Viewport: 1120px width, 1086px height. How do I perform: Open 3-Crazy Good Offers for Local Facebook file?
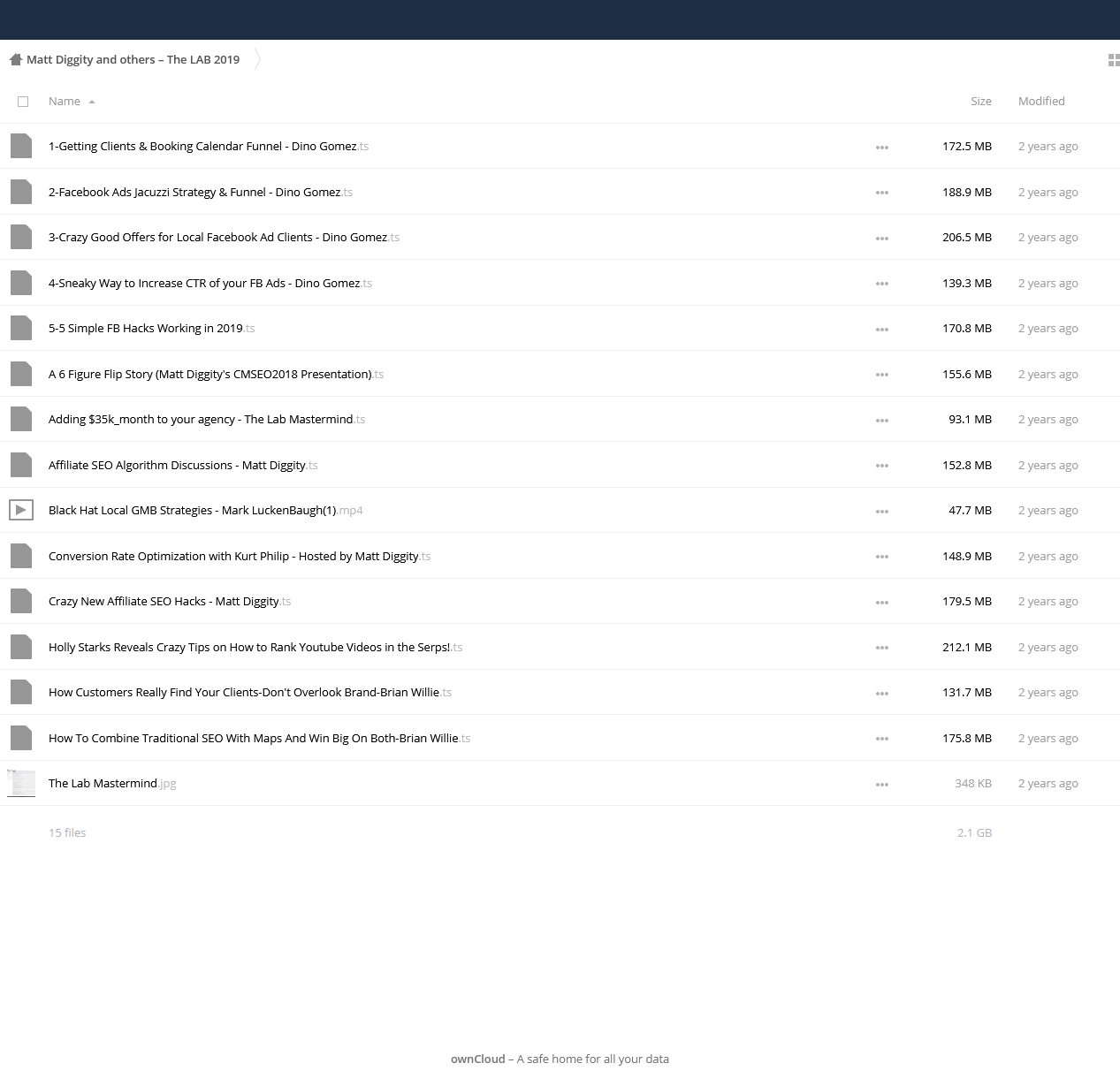pos(224,238)
